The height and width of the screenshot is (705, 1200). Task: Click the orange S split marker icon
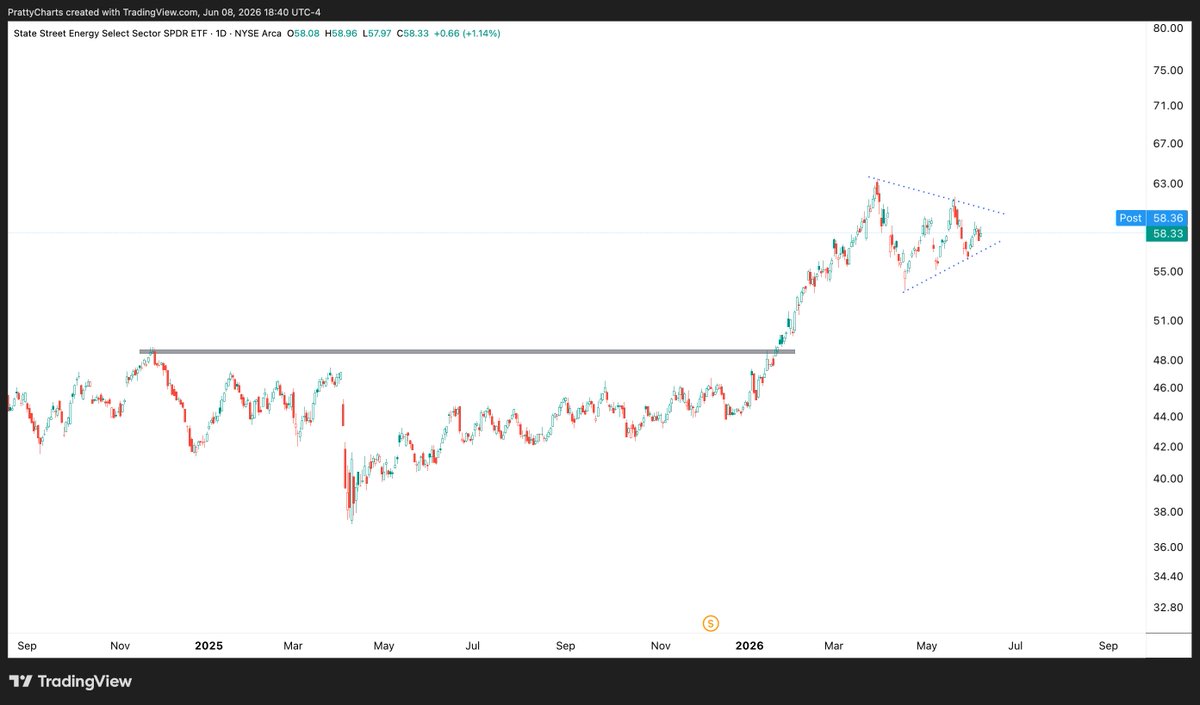(x=710, y=623)
